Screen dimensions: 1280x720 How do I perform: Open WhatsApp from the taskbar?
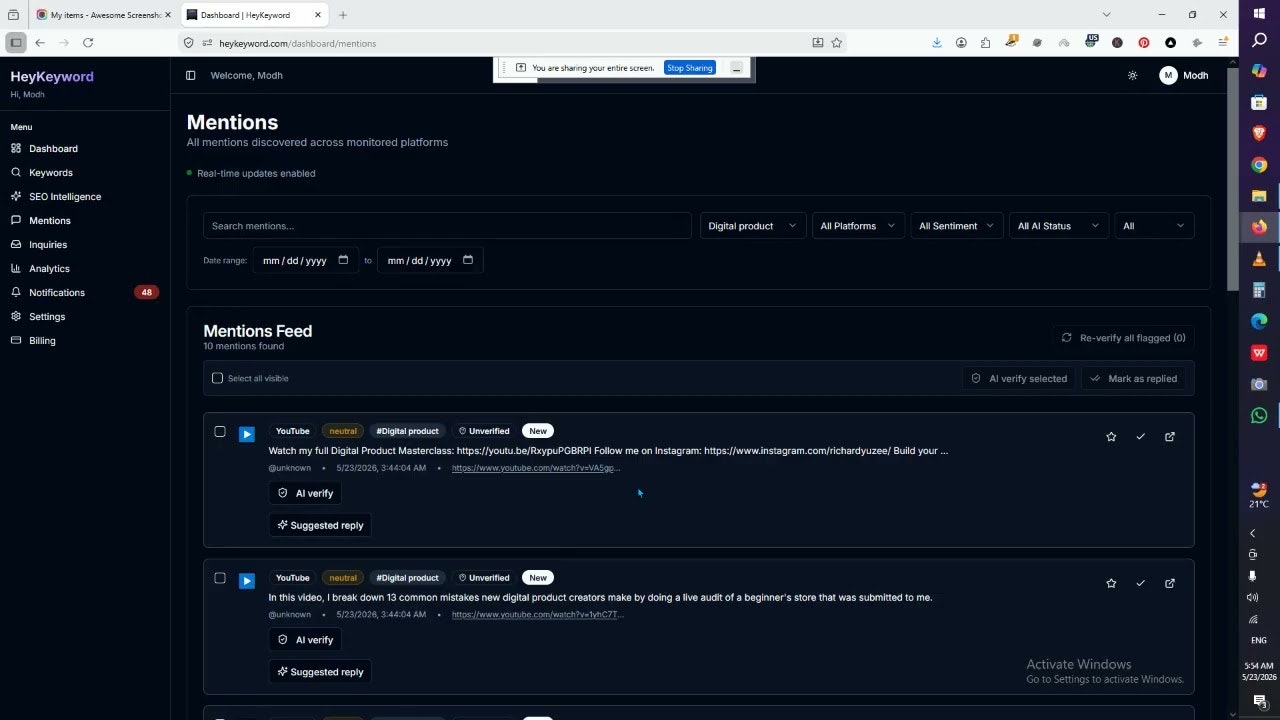(x=1259, y=416)
